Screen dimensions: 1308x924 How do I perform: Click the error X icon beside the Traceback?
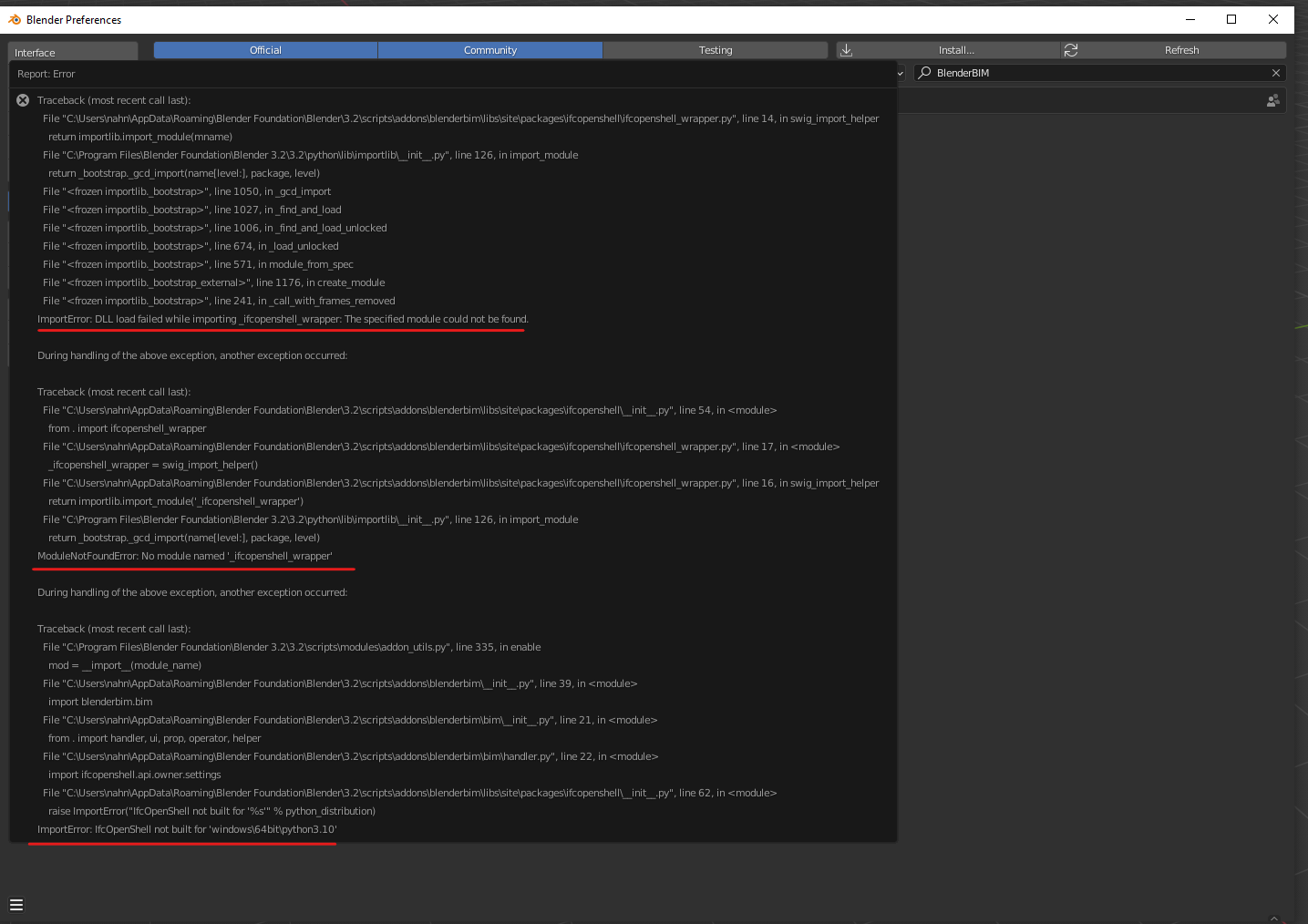22,100
